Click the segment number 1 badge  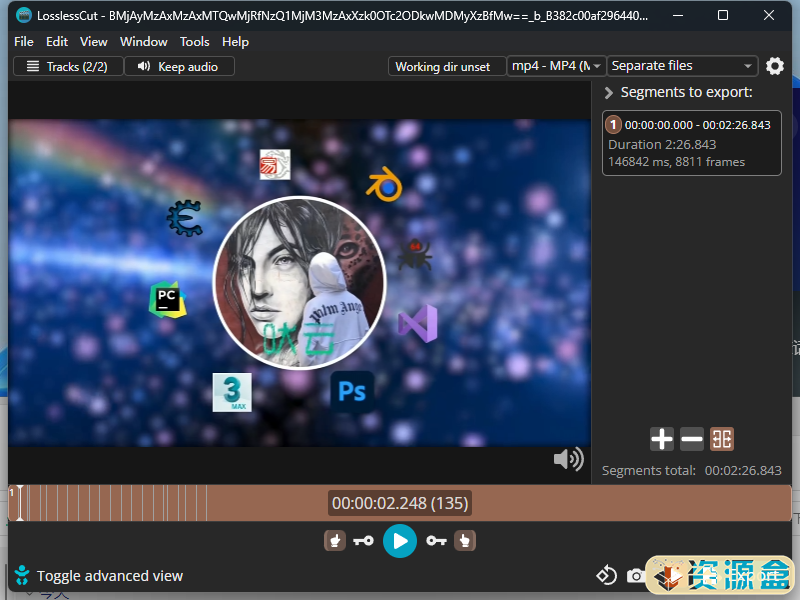coord(613,124)
